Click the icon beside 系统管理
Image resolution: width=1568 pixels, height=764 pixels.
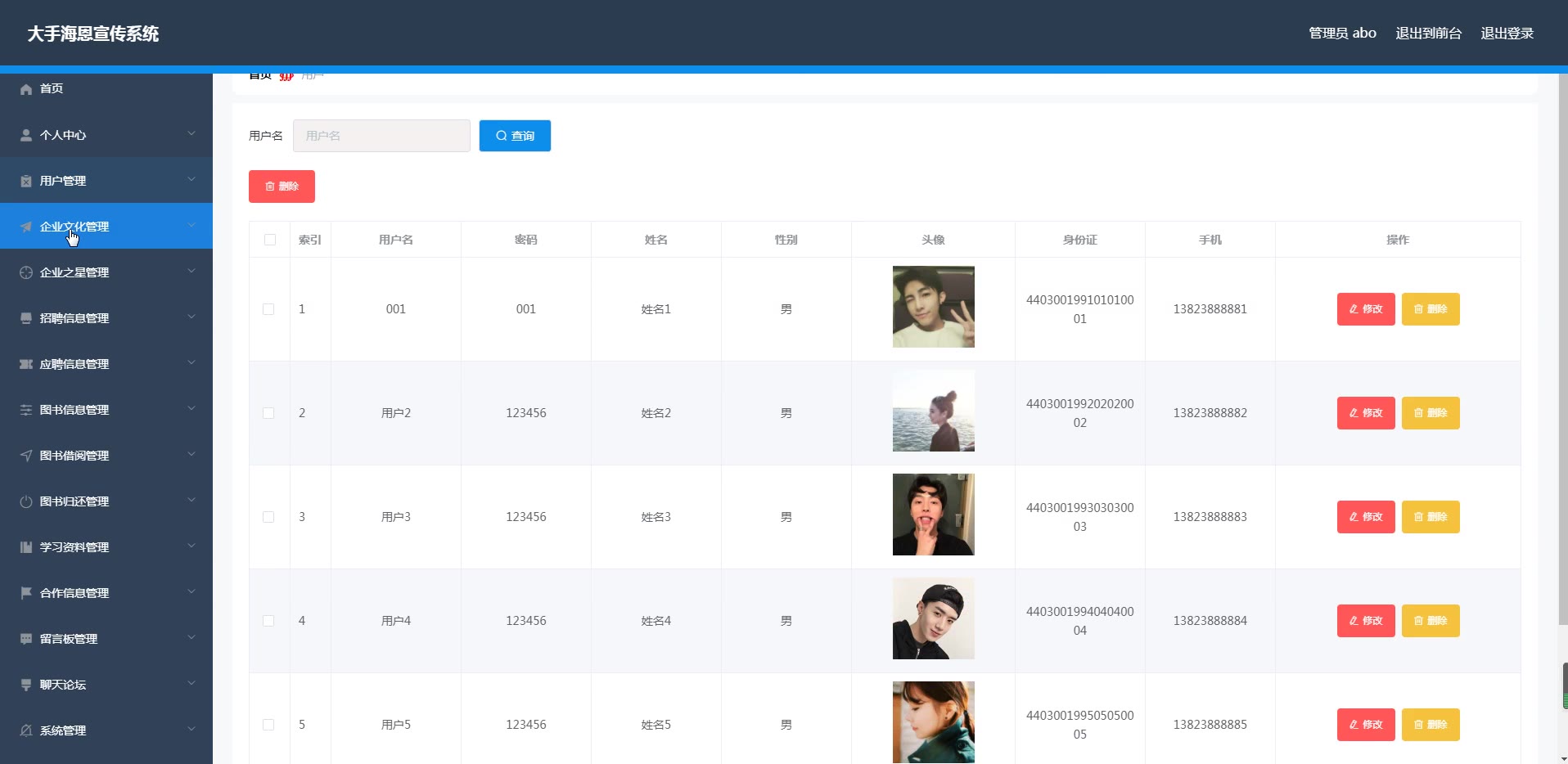[x=26, y=730]
